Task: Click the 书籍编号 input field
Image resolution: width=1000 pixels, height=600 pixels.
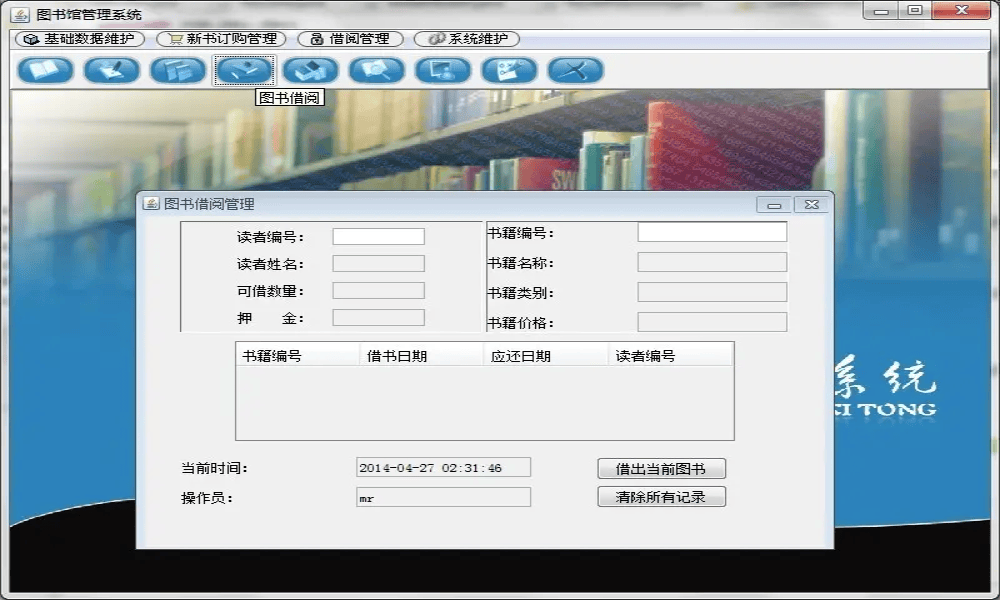Action: coord(711,230)
